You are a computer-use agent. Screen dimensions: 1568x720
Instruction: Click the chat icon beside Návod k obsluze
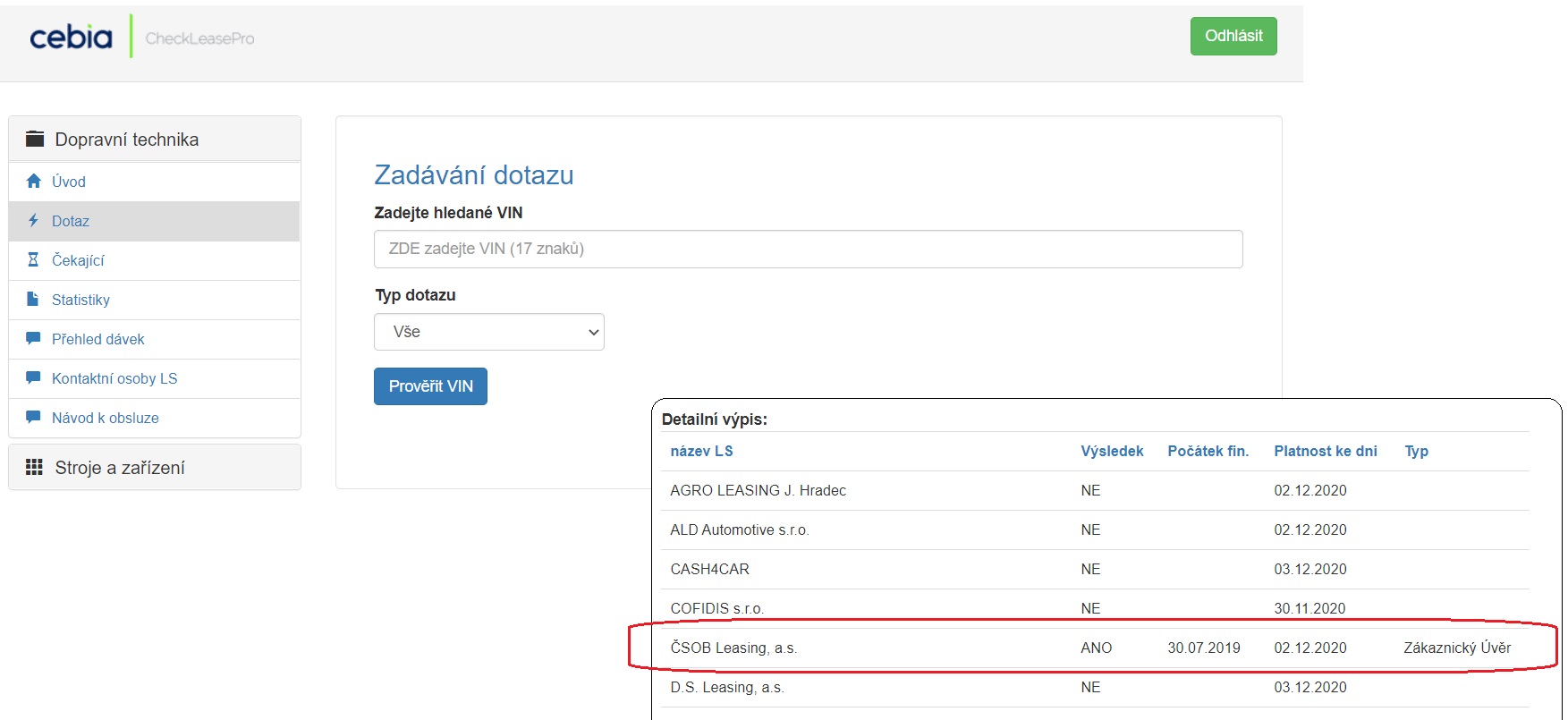[33, 417]
